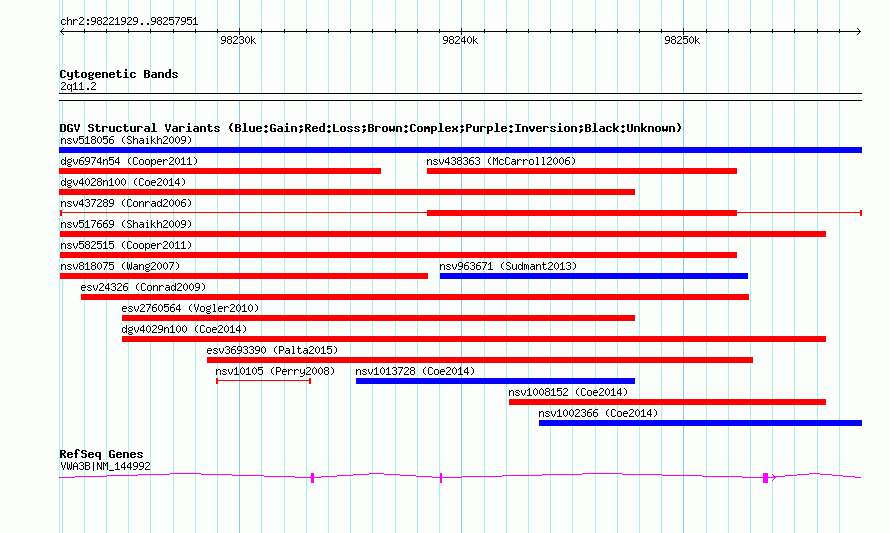Click the 98240k ruler label
Screen dimensions: 890x533
[x=460, y=40]
